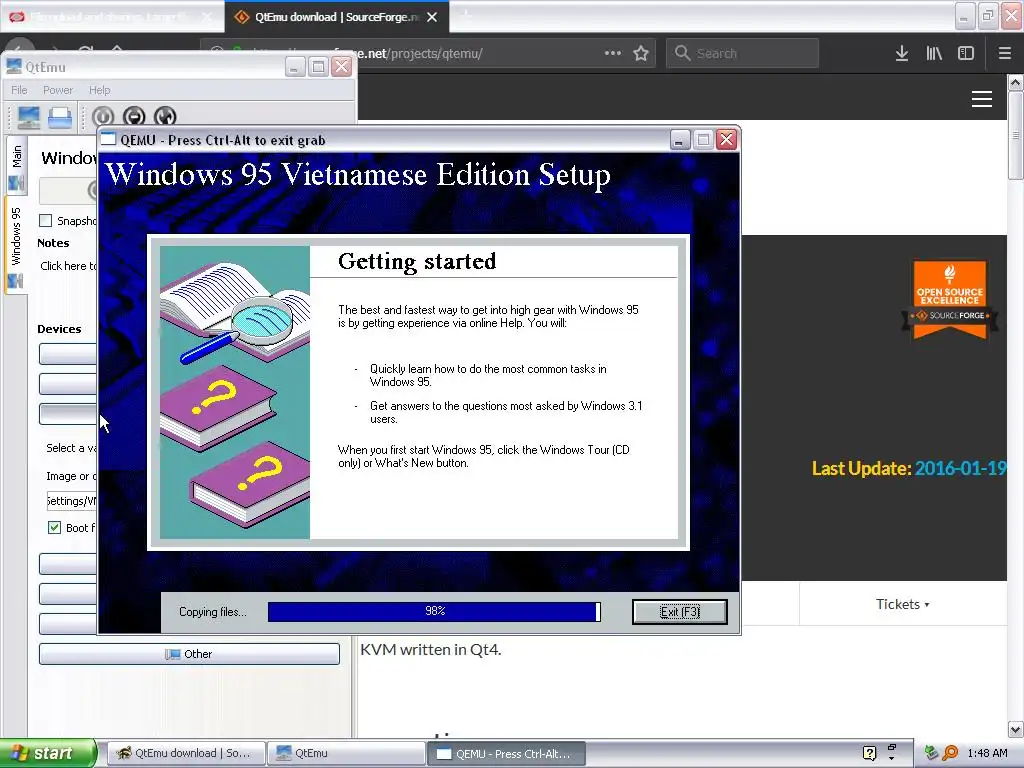Click the QEMU window title bar icon
This screenshot has height=768, width=1024.
(108, 140)
